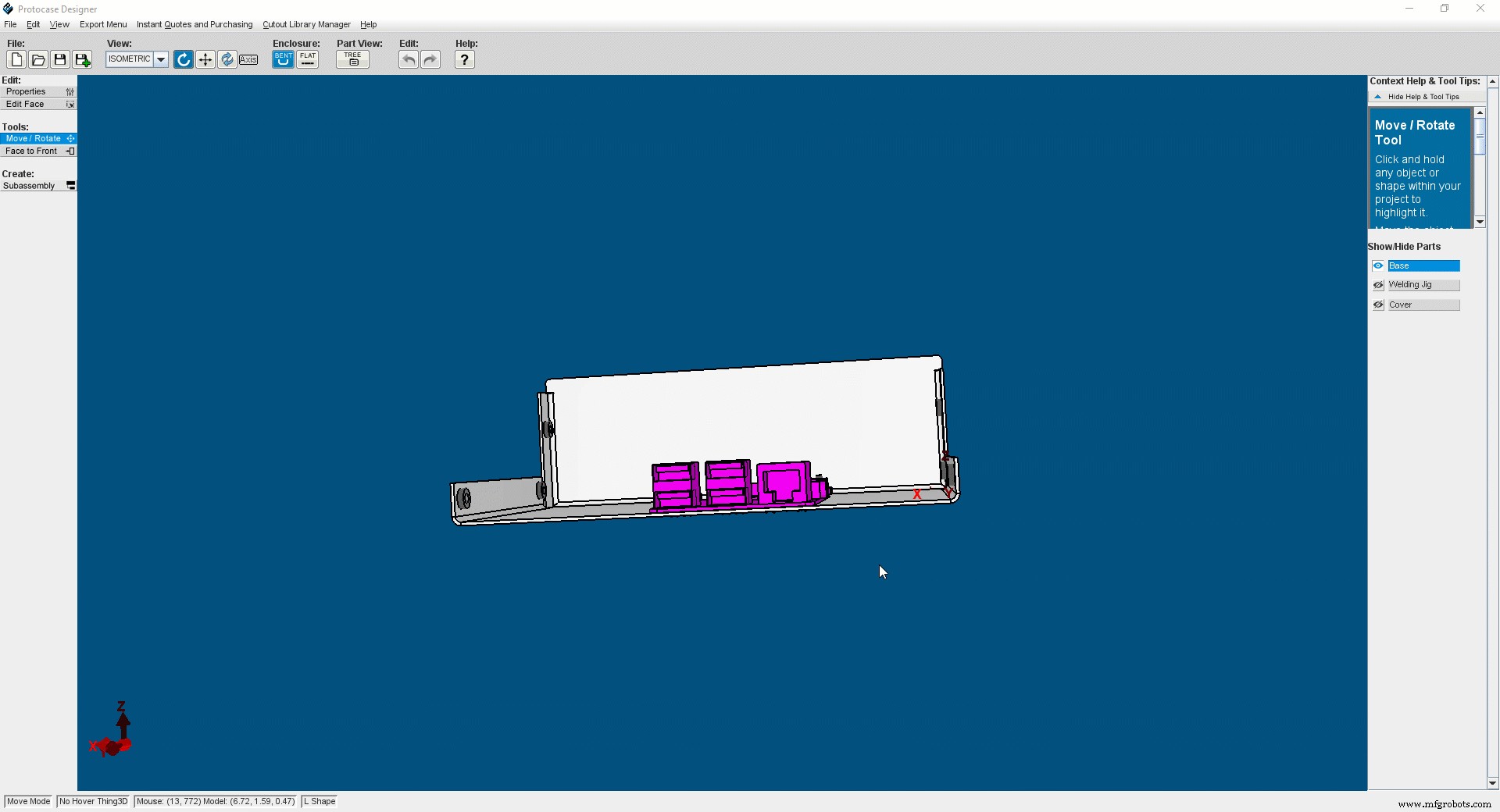Show the Cover part via eye icon

1378,305
